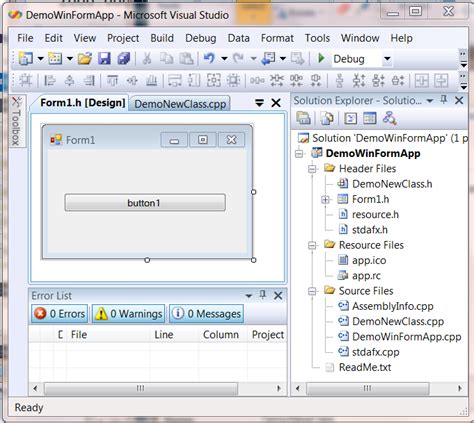The width and height of the screenshot is (474, 423).
Task: Start debugging with the green play icon
Action: click(321, 58)
